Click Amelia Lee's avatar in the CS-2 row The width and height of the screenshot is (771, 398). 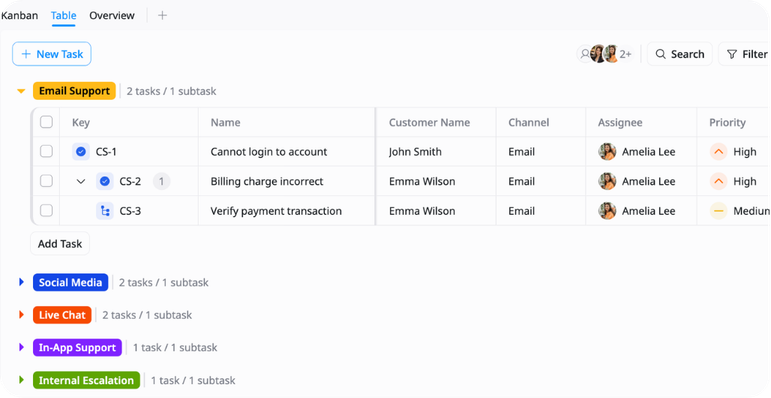(x=607, y=182)
